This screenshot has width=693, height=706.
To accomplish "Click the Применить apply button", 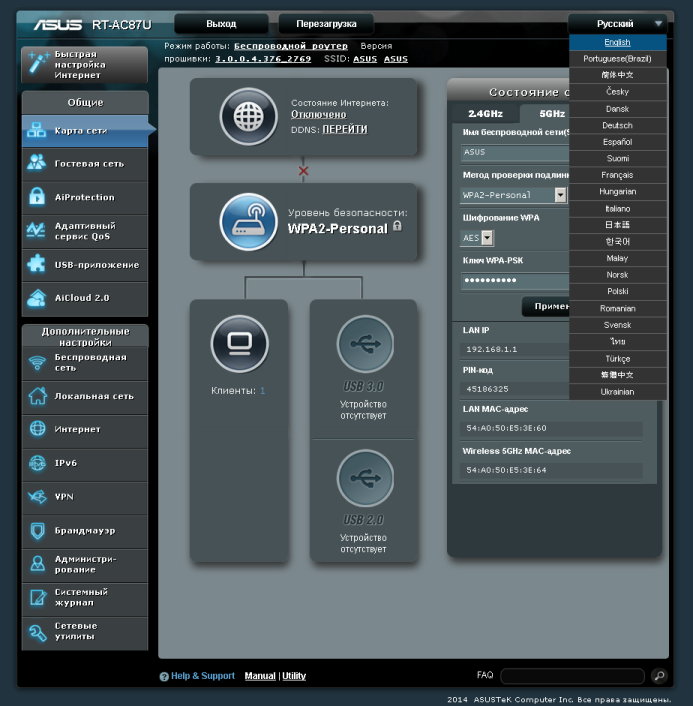I will (546, 306).
